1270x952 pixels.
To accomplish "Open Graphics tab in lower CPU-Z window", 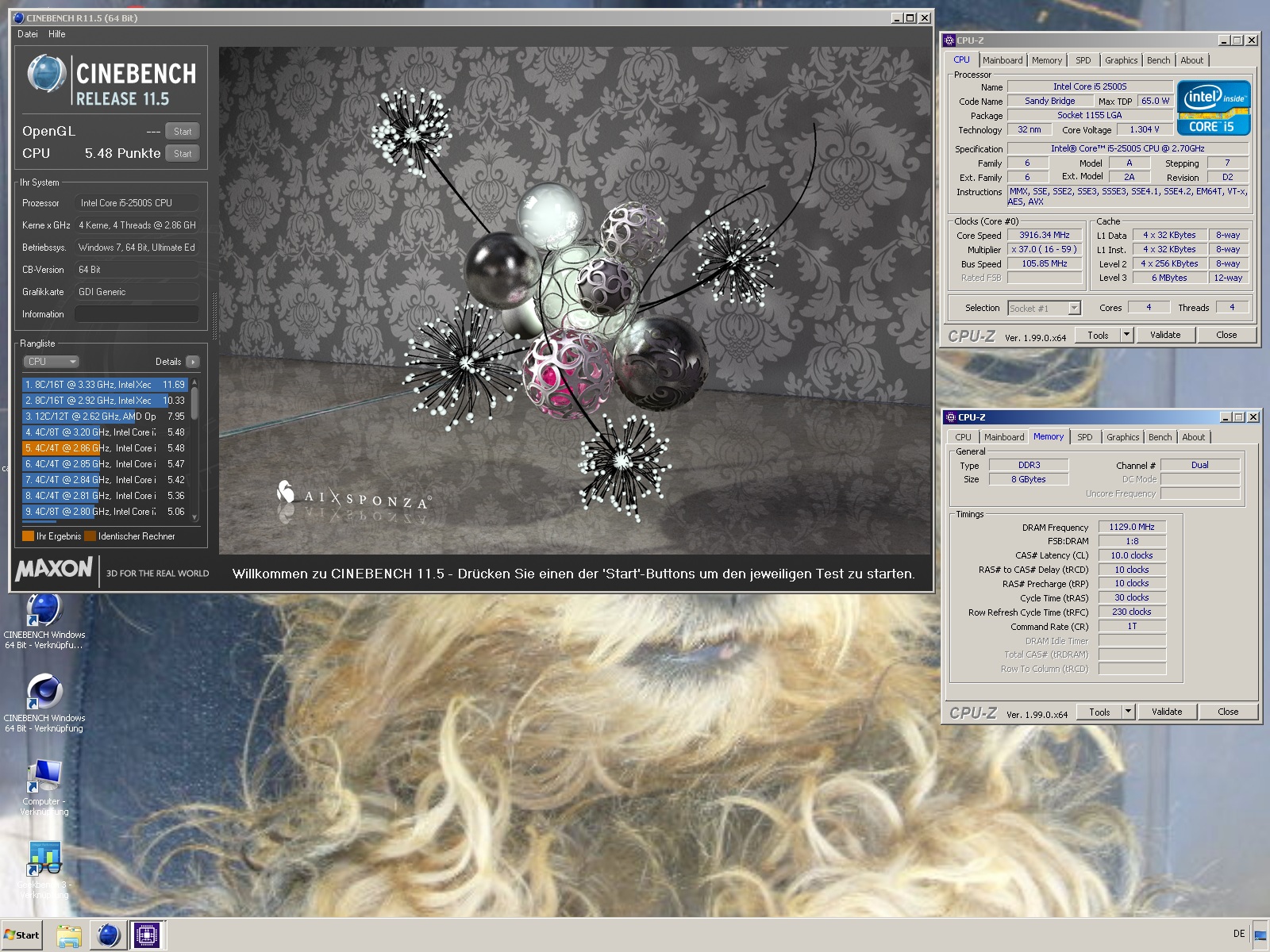I will pos(1122,437).
